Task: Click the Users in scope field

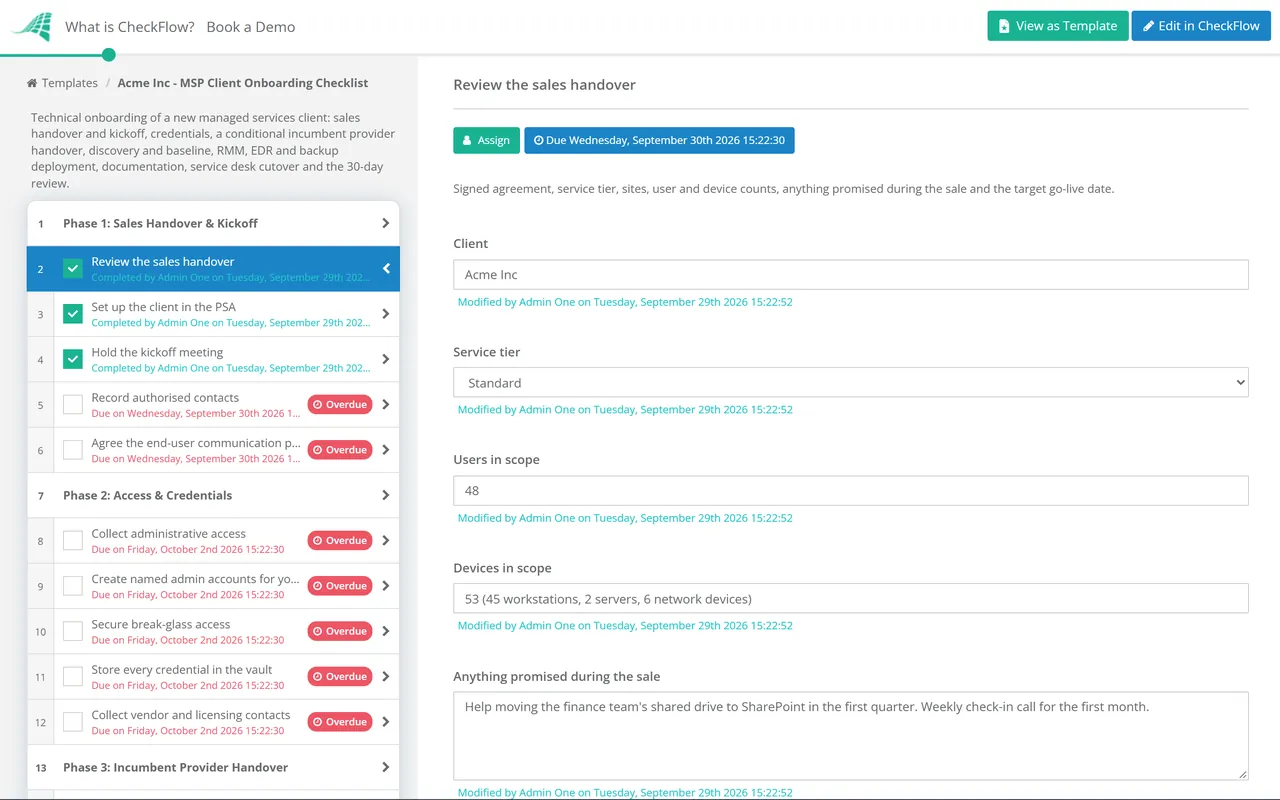Action: click(851, 491)
